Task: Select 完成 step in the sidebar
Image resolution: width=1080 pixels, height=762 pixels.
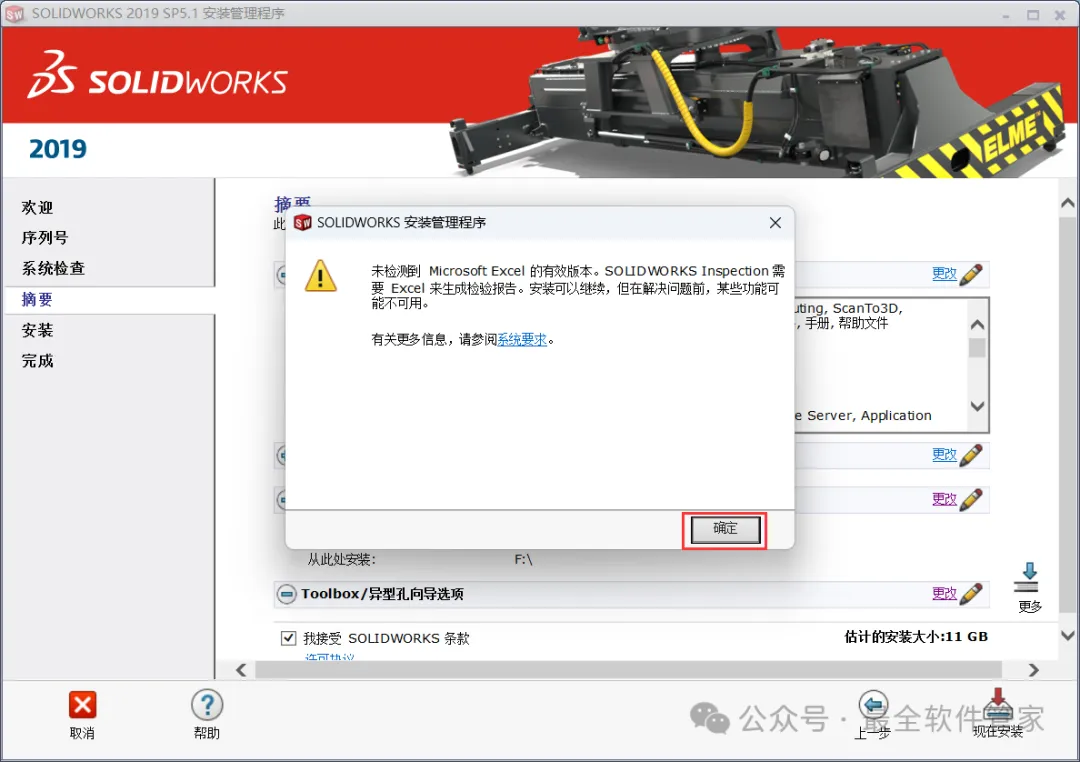Action: tap(37, 360)
